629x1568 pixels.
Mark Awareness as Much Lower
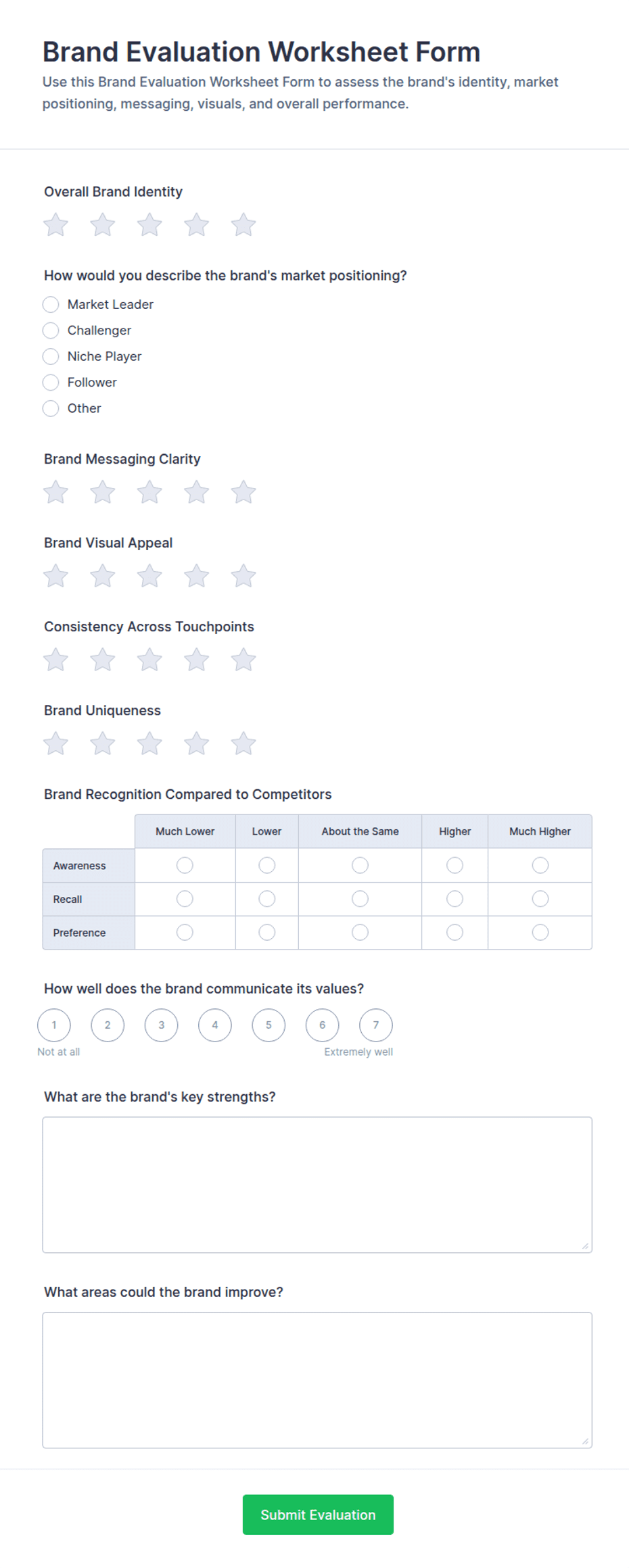coord(185,865)
